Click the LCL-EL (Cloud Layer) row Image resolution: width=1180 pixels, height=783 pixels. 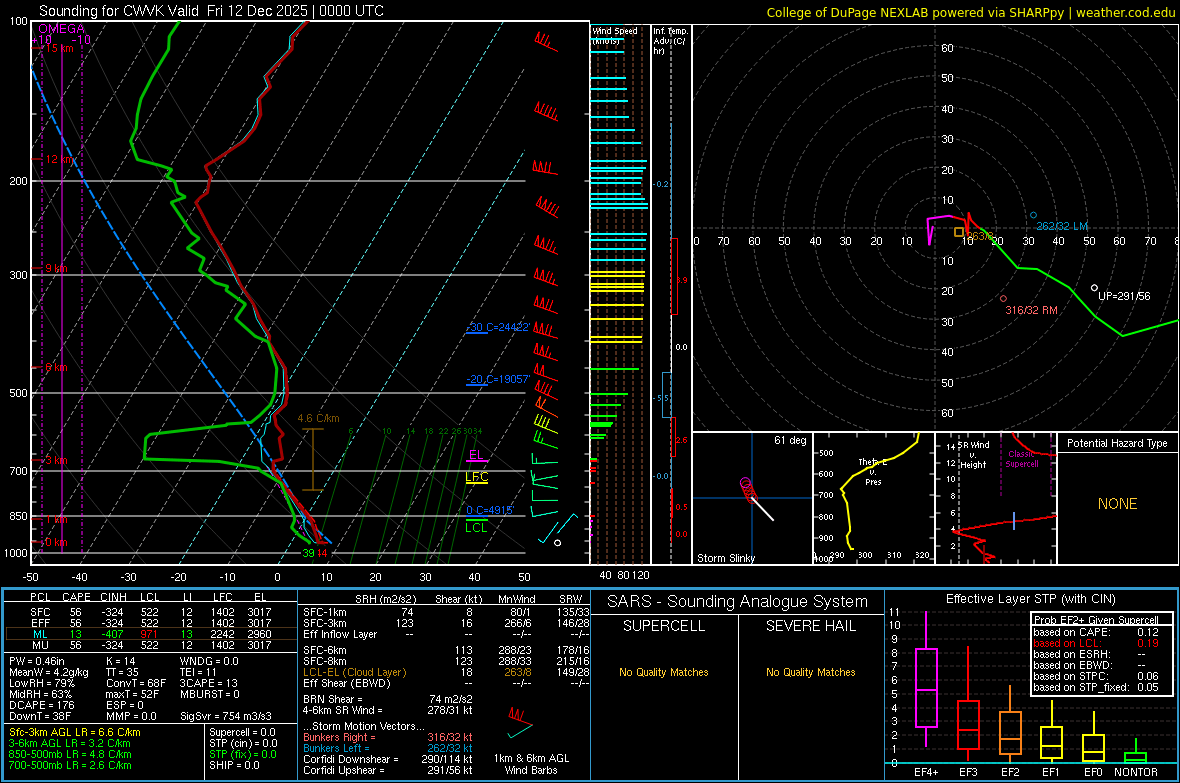[x=446, y=672]
